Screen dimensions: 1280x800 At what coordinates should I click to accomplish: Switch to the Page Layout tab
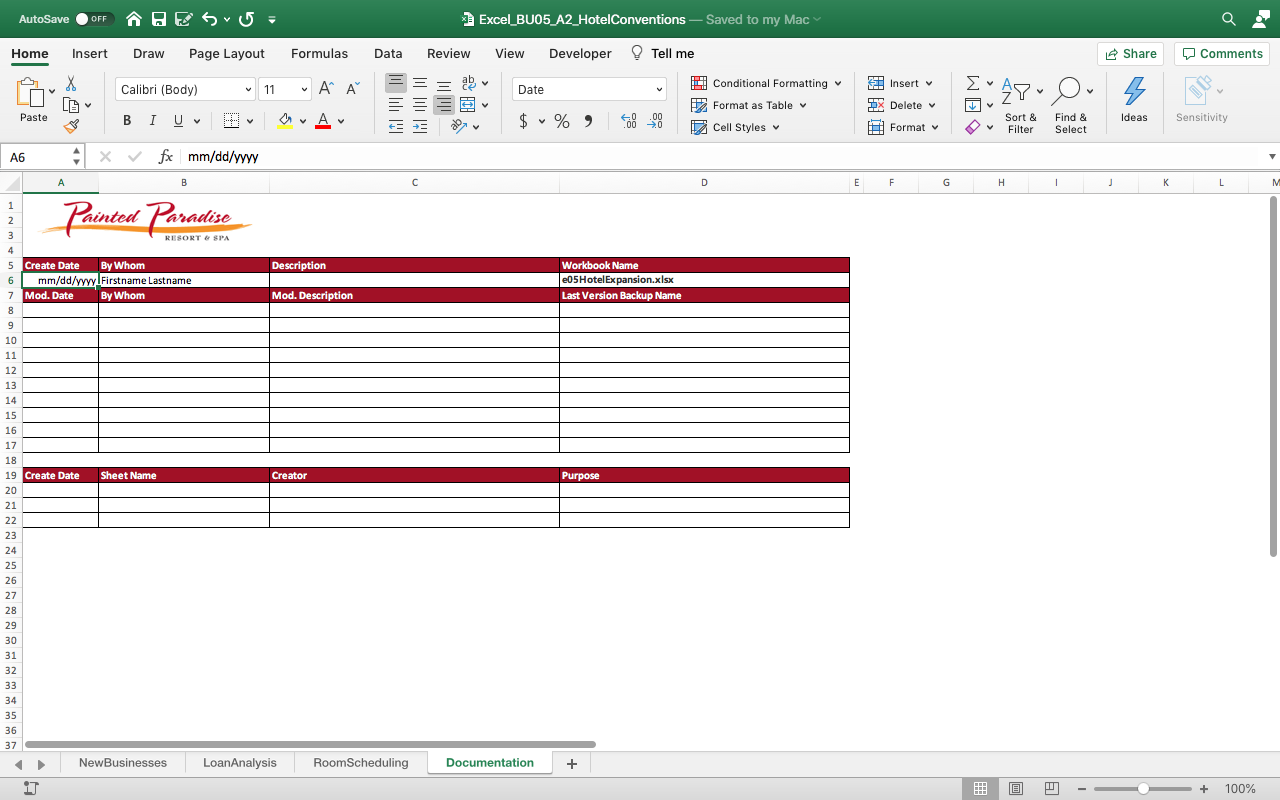click(x=227, y=54)
